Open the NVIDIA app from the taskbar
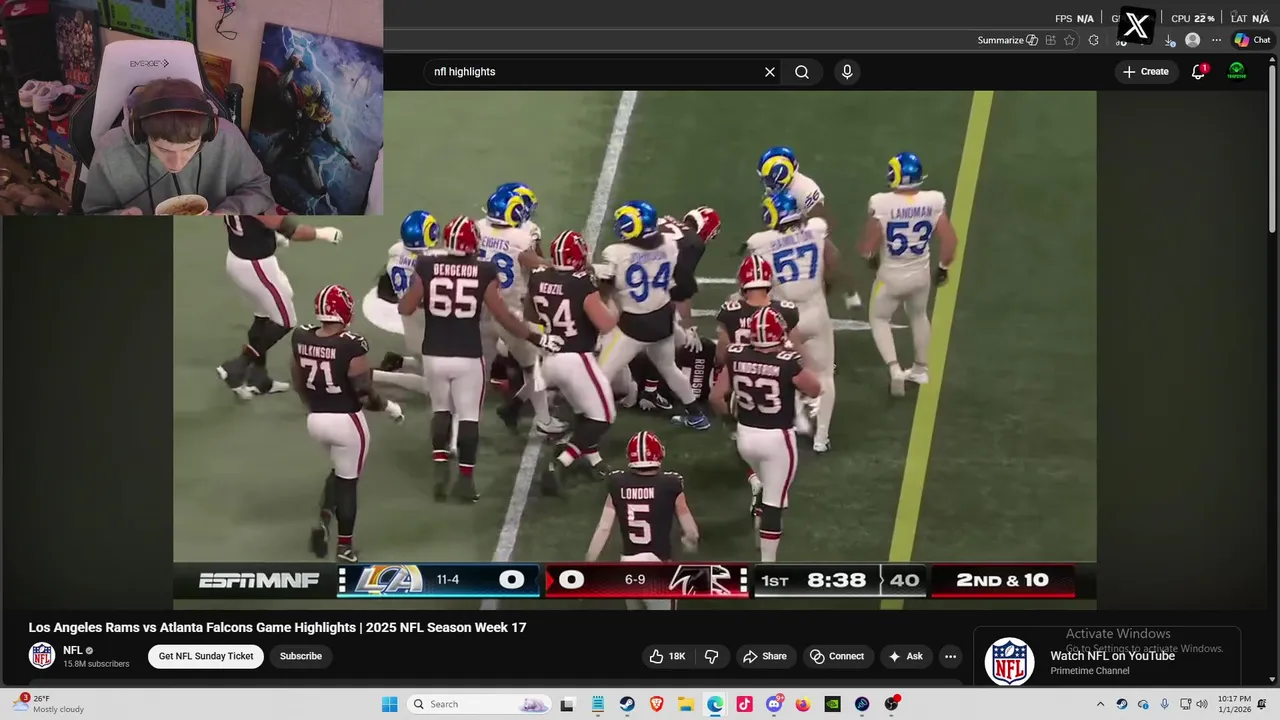 (832, 704)
